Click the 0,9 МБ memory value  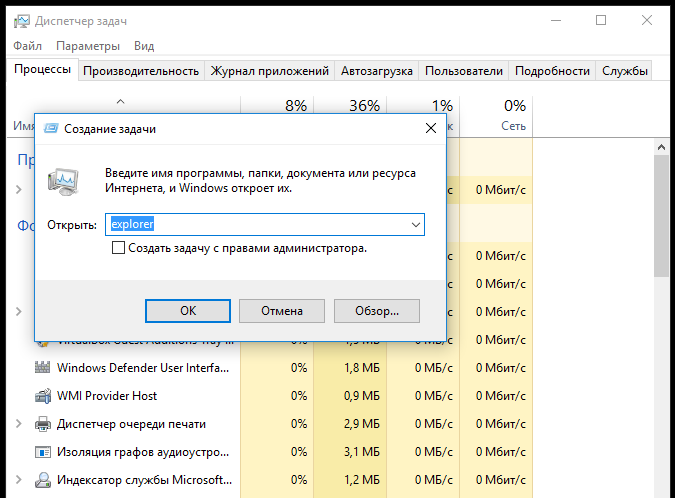(x=362, y=396)
